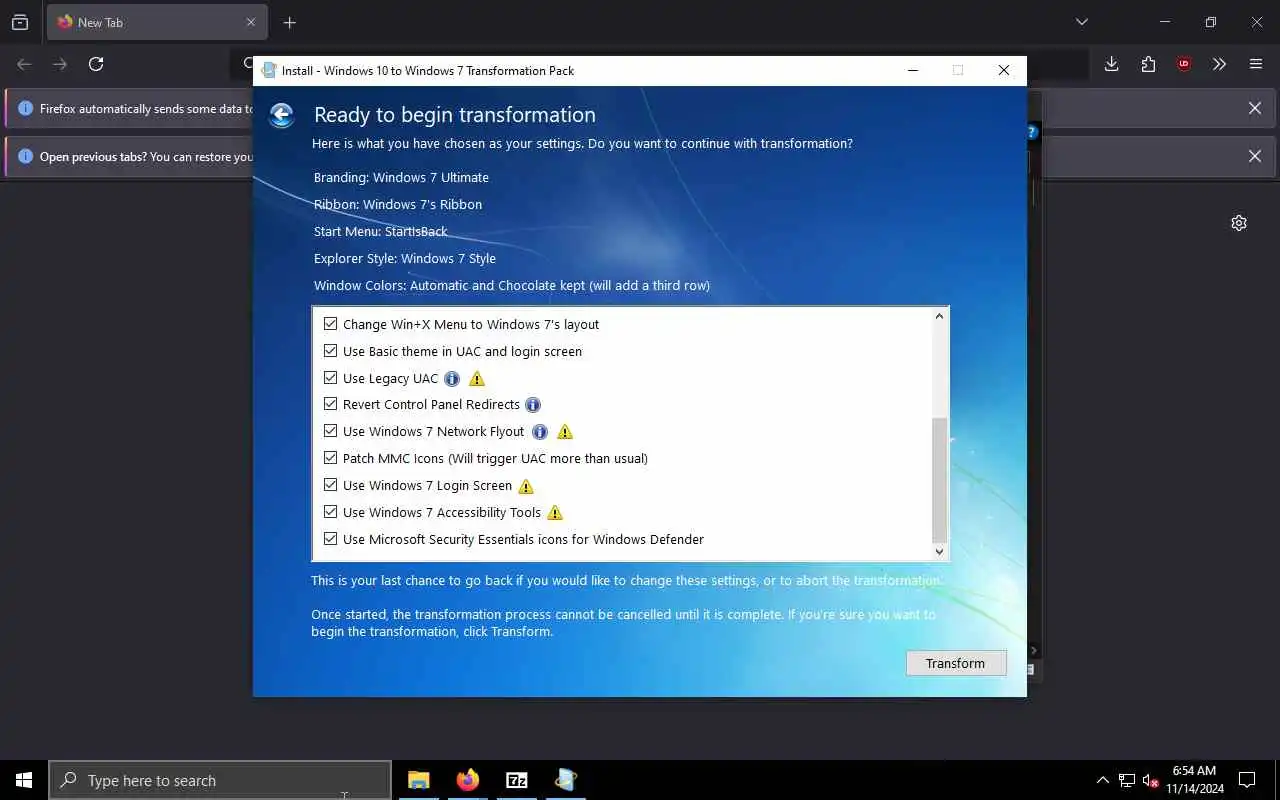Show hidden system tray icons
The height and width of the screenshot is (800, 1280).
tap(1102, 780)
